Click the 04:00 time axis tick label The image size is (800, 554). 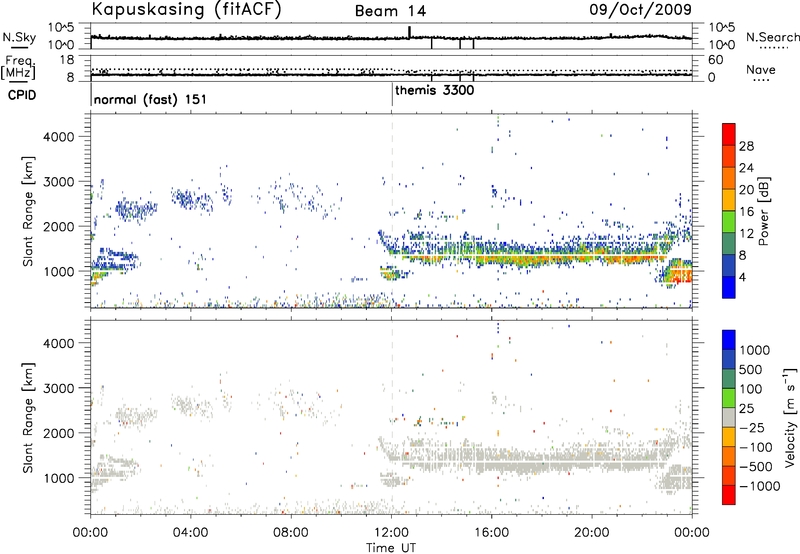click(190, 533)
